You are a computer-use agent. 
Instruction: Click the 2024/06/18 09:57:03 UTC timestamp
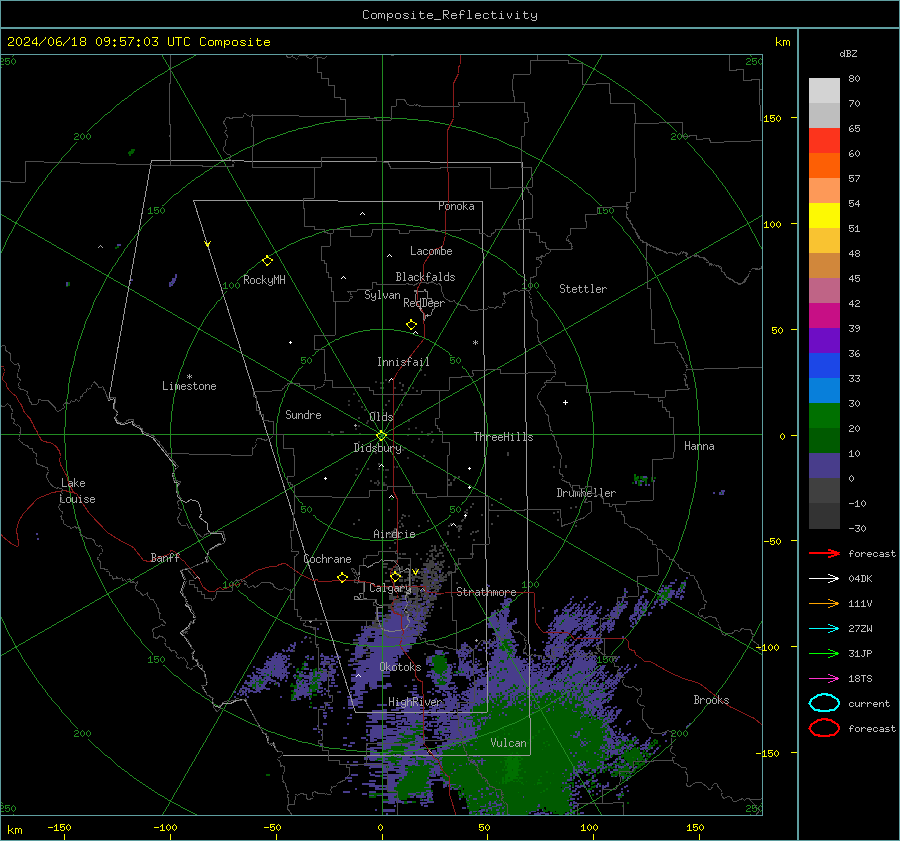click(99, 42)
